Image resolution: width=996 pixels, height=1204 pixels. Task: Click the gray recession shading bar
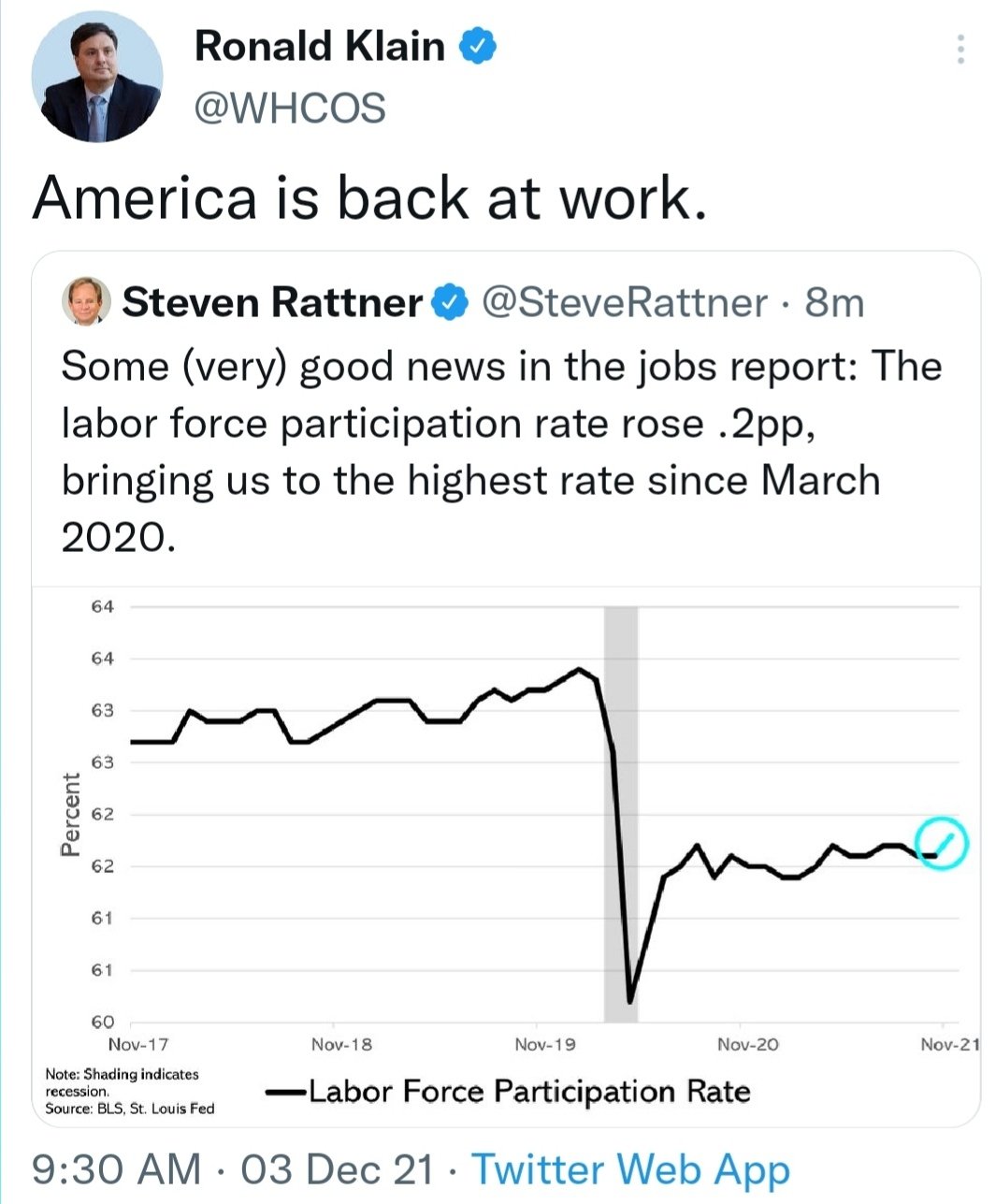621,814
